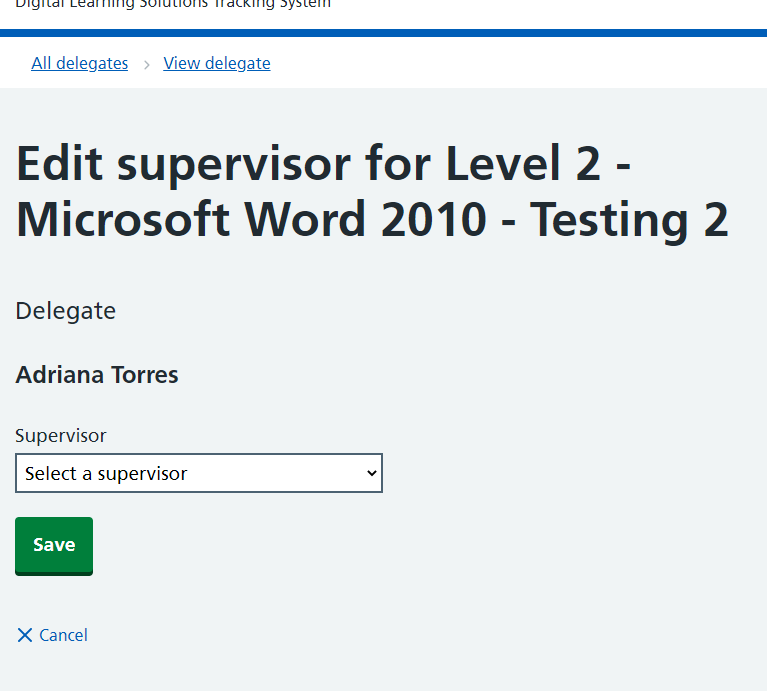This screenshot has height=691, width=767.
Task: Click the Adriana Torres delegate name
Action: 97,375
